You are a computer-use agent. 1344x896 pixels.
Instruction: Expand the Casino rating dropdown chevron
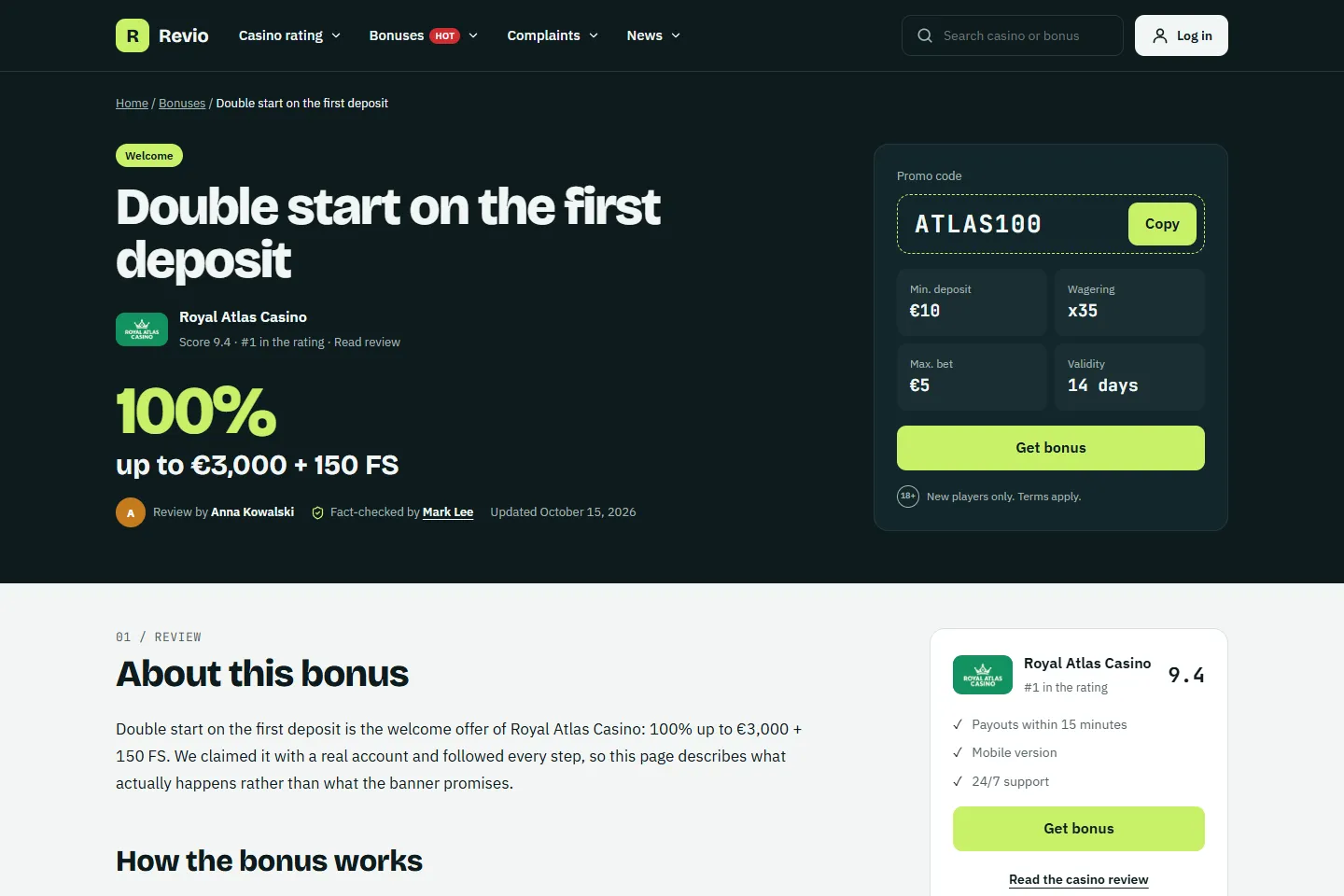(336, 35)
